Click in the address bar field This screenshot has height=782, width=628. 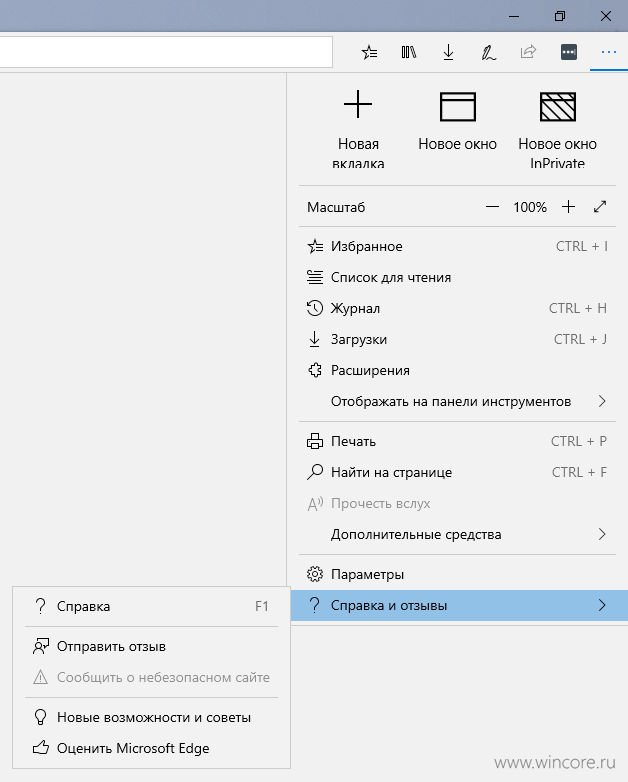click(166, 52)
